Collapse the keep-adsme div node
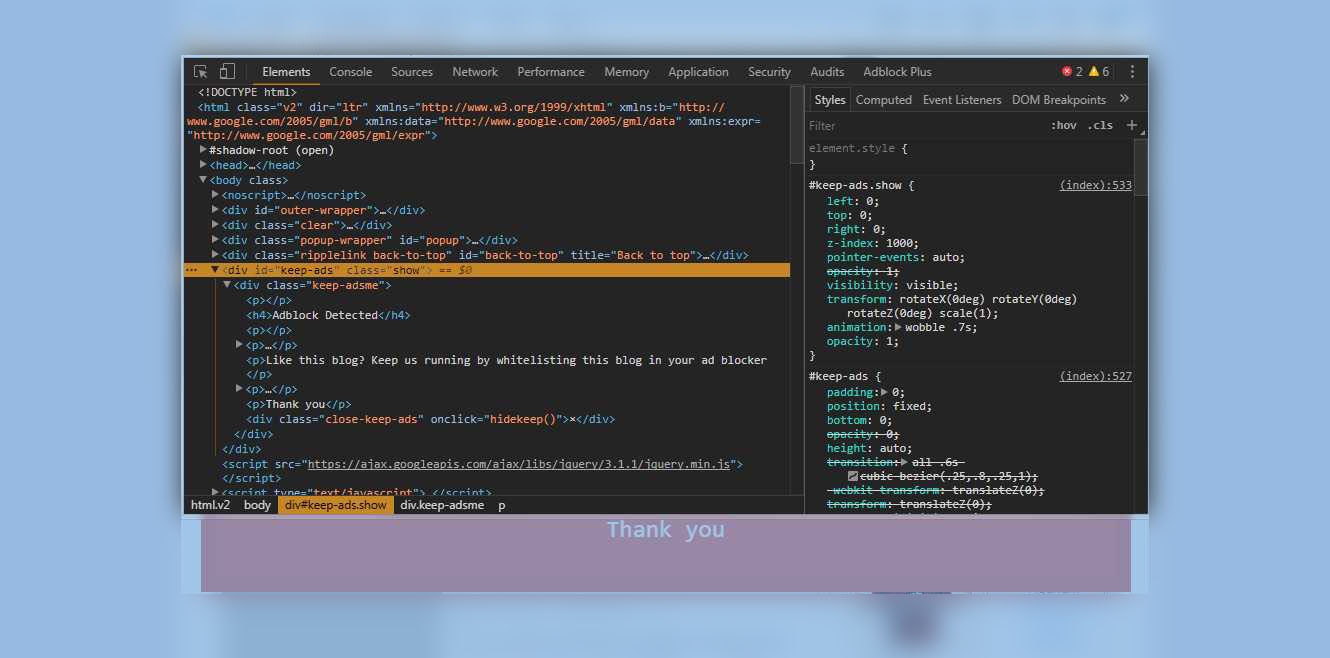This screenshot has height=658, width=1330. pos(227,285)
